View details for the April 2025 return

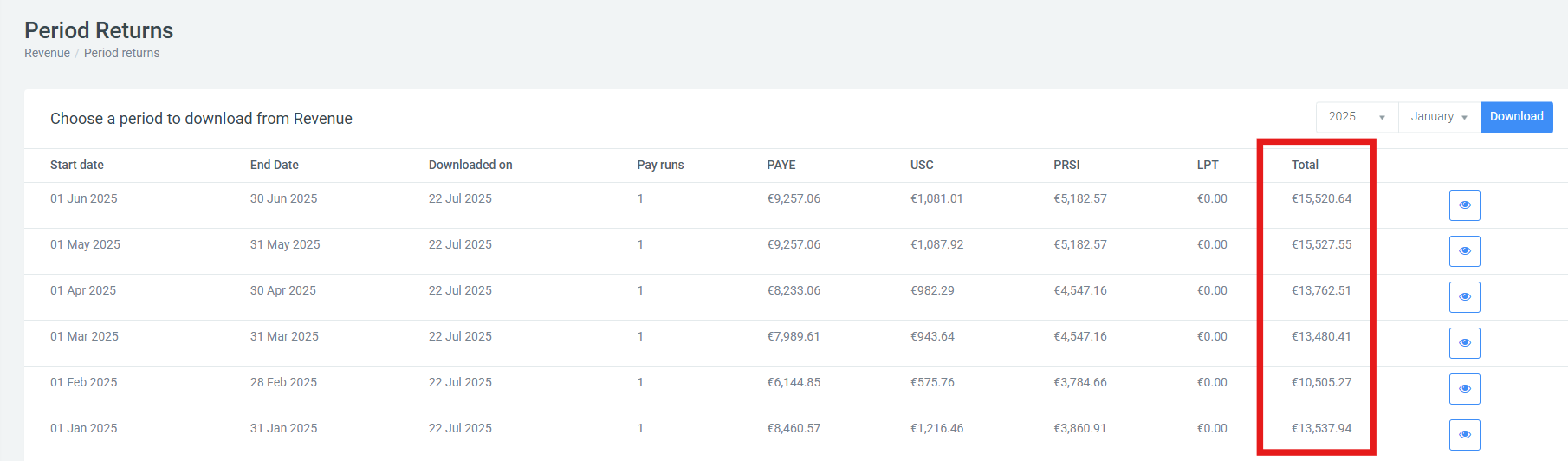click(x=1464, y=297)
